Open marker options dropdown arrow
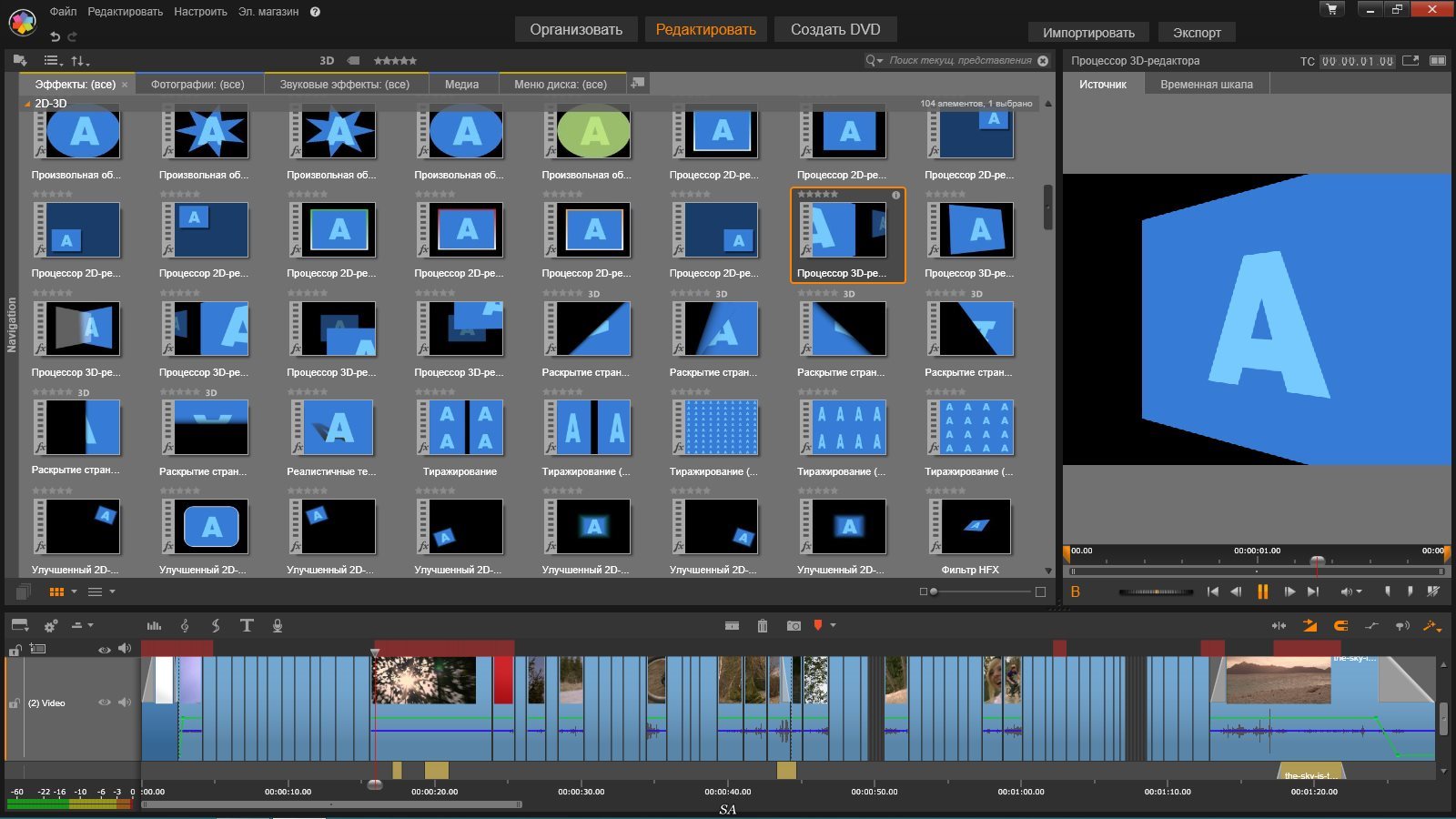 tap(833, 625)
